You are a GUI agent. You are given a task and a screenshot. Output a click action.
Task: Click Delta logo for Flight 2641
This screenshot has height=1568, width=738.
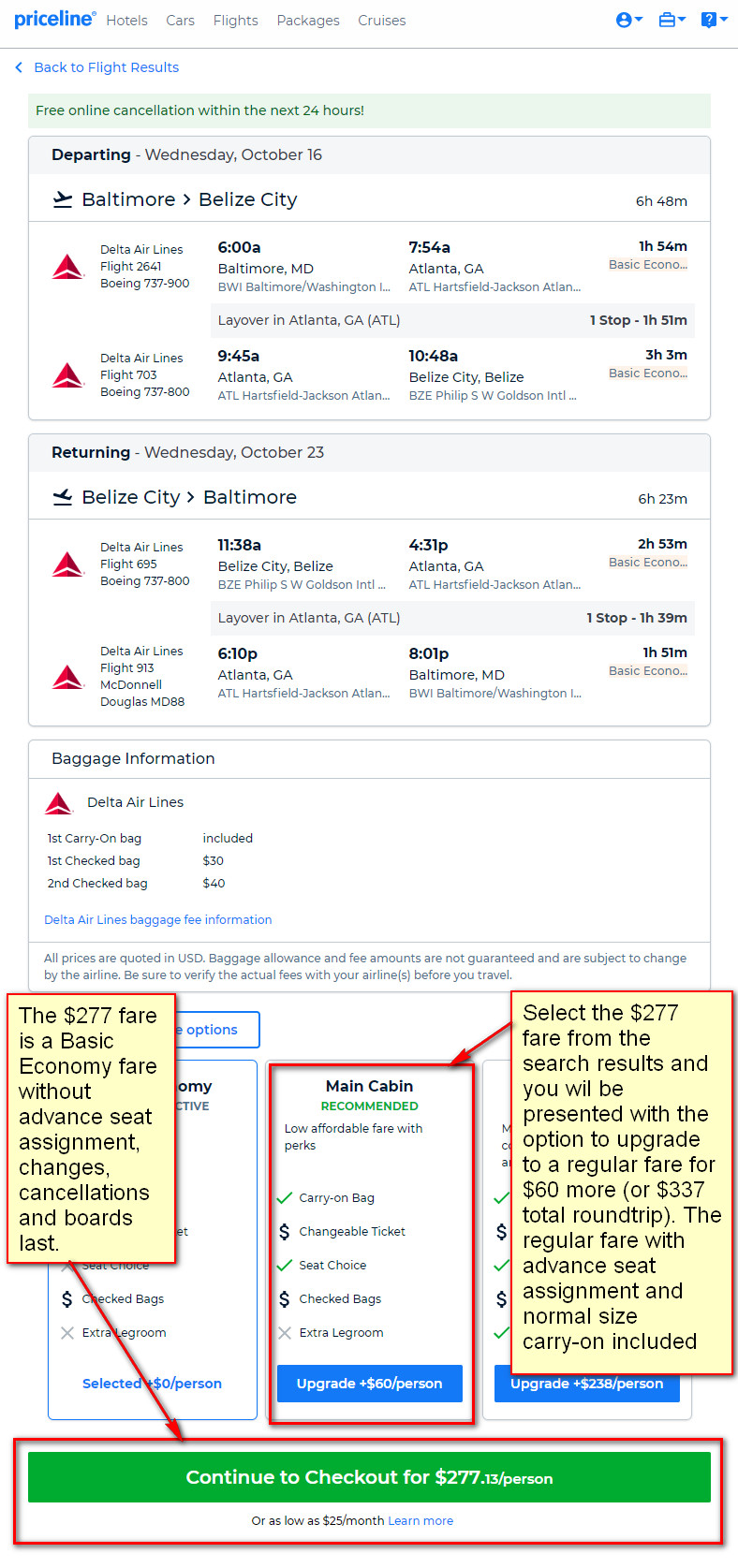coord(68,266)
